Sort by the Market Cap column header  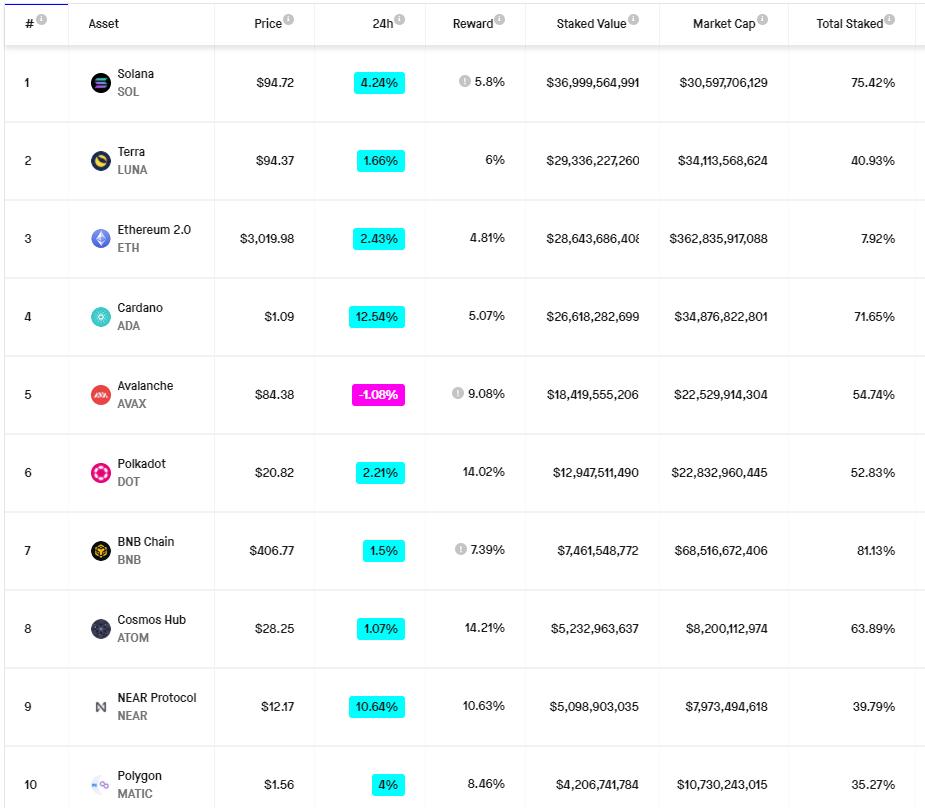724,24
